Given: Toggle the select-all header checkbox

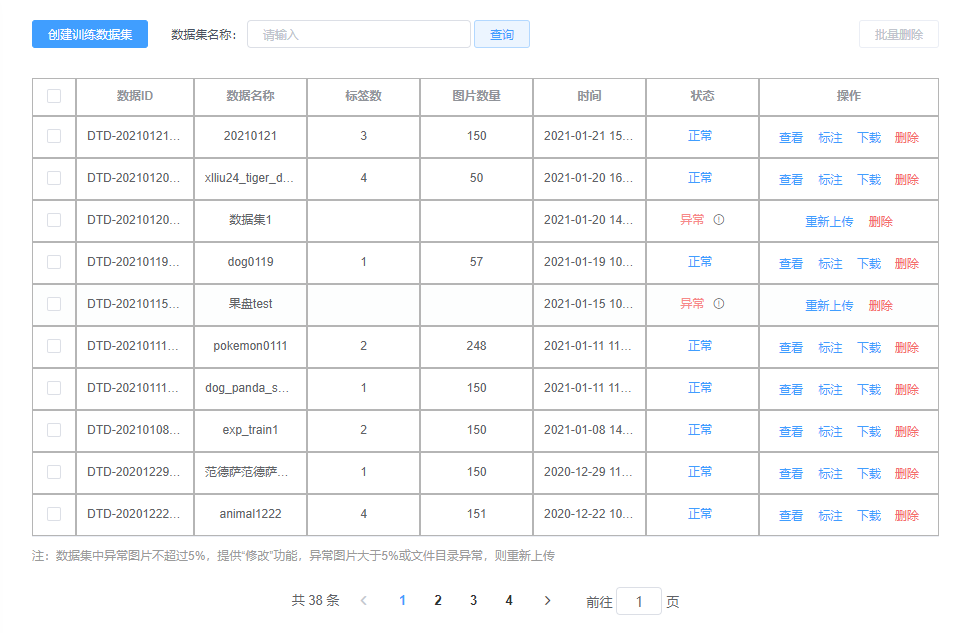Looking at the screenshot, I should tap(54, 96).
